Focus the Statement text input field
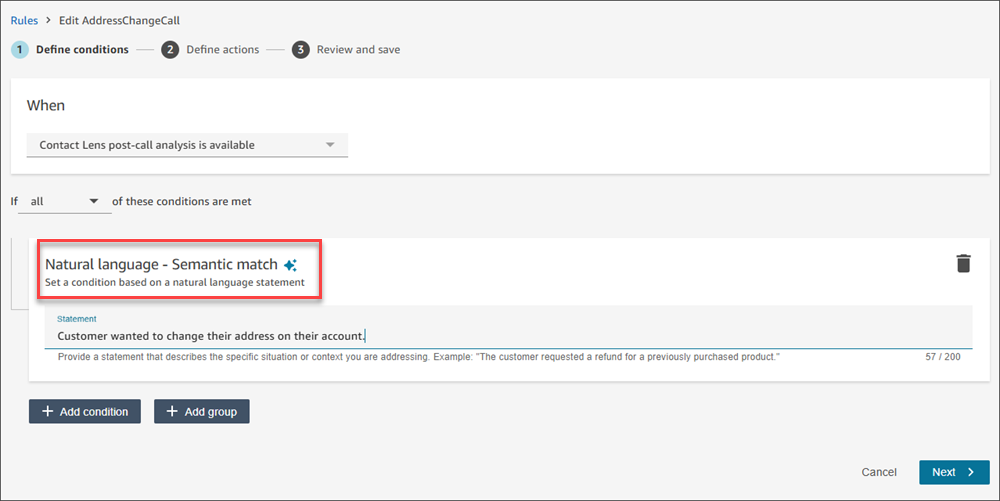The width and height of the screenshot is (1000, 501). click(500, 337)
